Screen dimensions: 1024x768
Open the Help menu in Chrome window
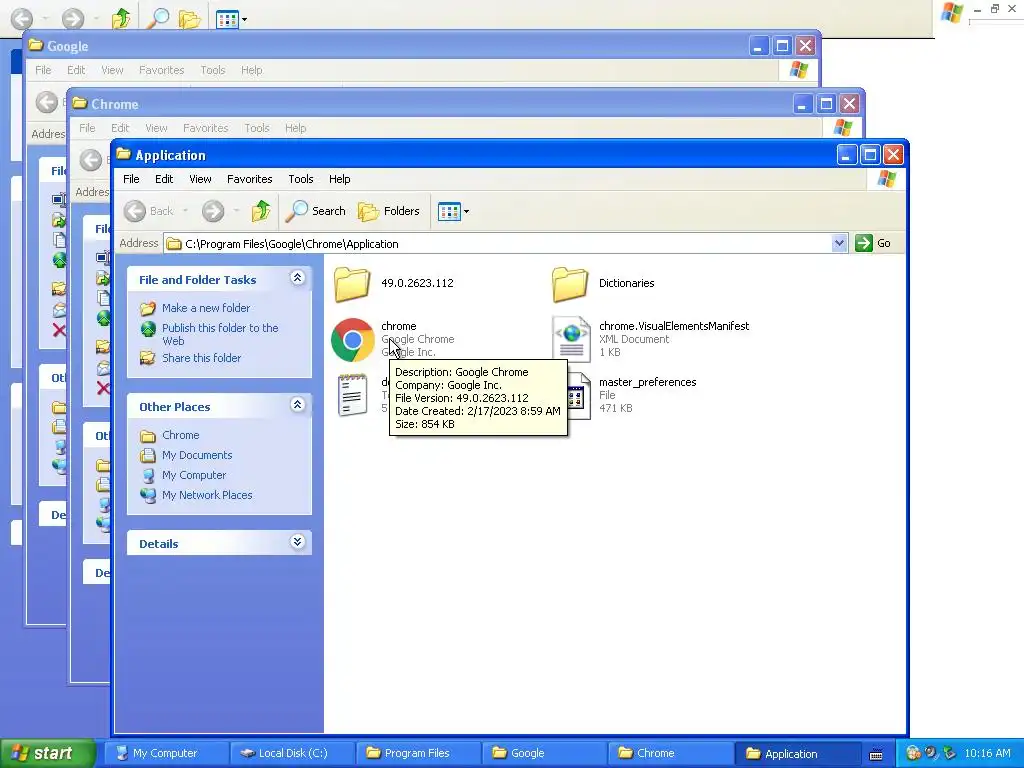pos(295,128)
